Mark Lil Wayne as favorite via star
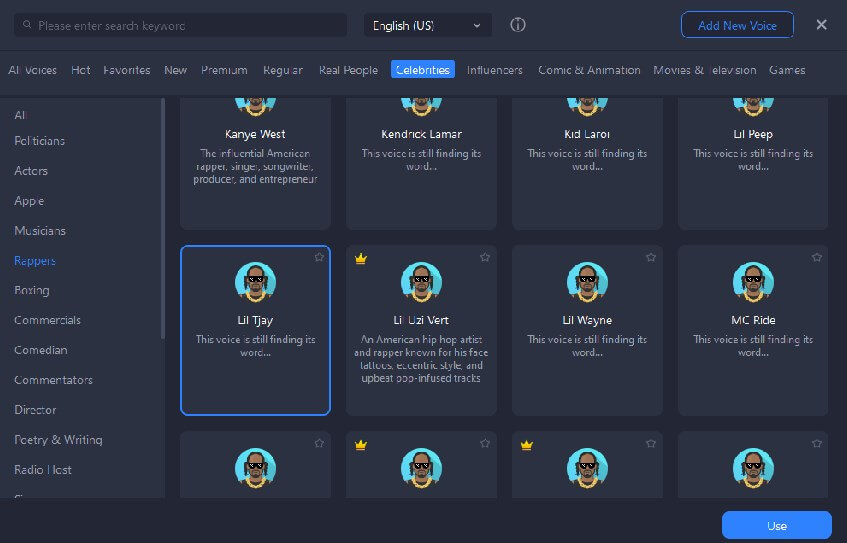 (x=651, y=257)
